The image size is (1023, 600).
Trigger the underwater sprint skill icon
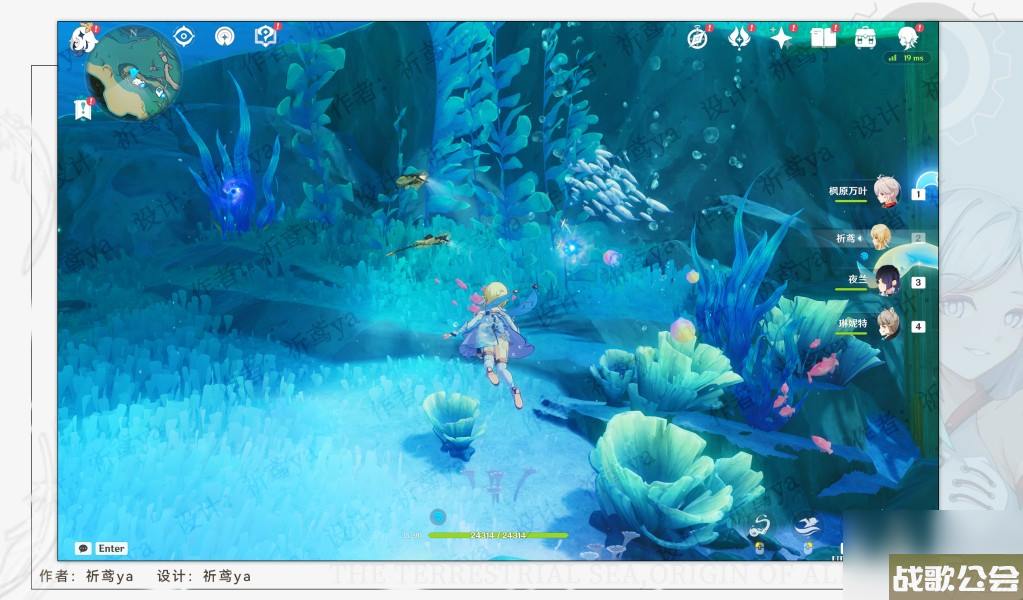pos(806,524)
